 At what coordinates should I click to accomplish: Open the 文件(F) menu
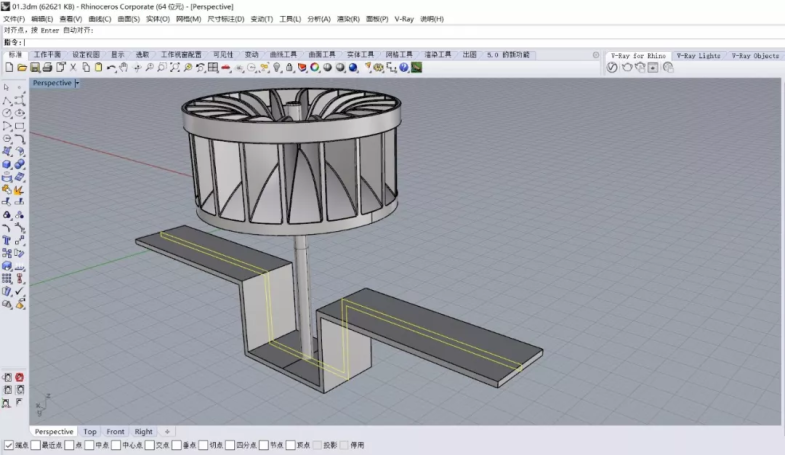click(14, 19)
